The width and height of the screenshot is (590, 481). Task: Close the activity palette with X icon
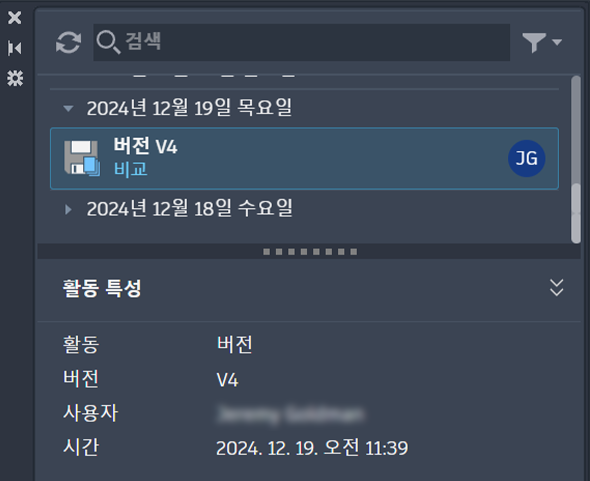click(x=15, y=18)
